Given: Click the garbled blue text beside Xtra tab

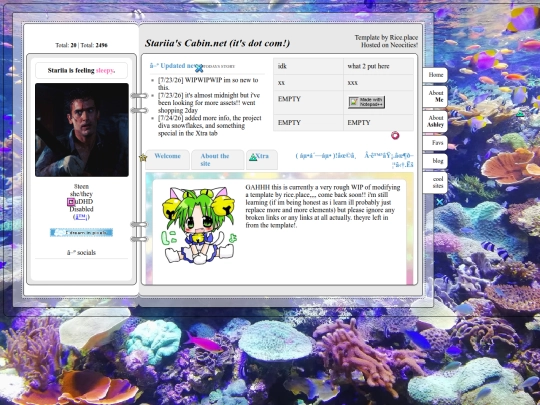Looking at the screenshot, I should click(354, 159).
